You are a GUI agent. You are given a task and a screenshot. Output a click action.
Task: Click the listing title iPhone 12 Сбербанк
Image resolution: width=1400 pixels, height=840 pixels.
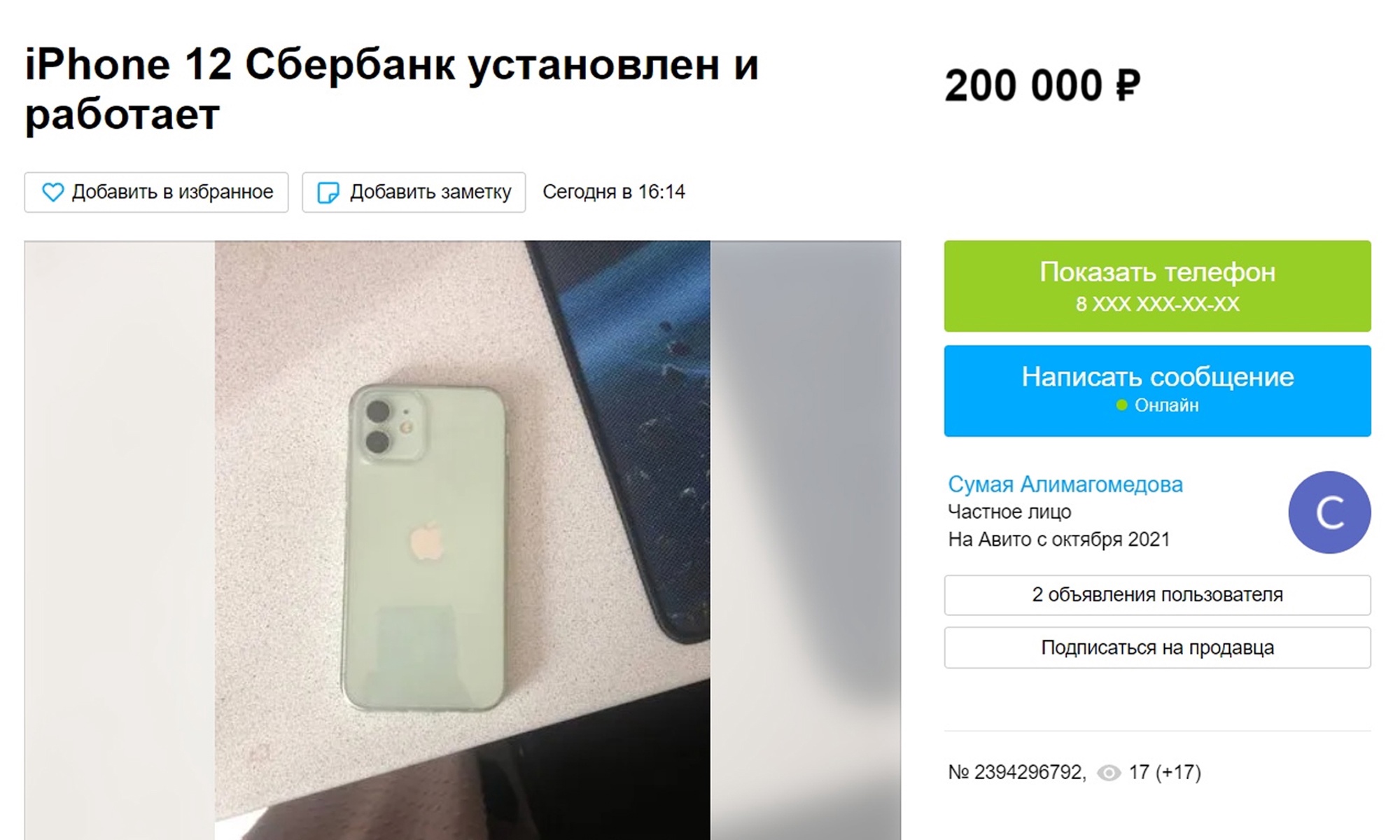pyautogui.click(x=392, y=89)
